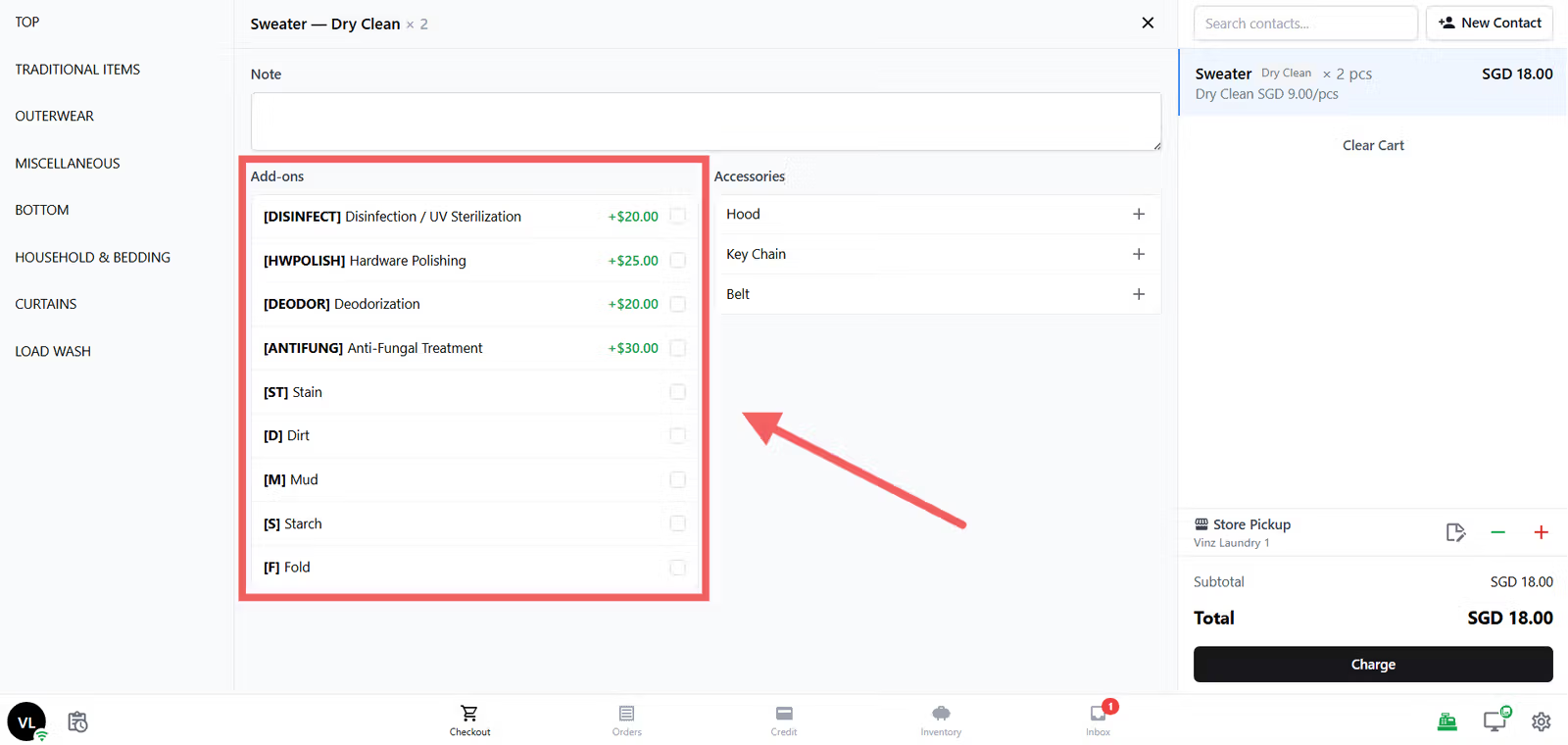The height and width of the screenshot is (745, 1568).
Task: Open the Checkout tab
Action: click(469, 720)
